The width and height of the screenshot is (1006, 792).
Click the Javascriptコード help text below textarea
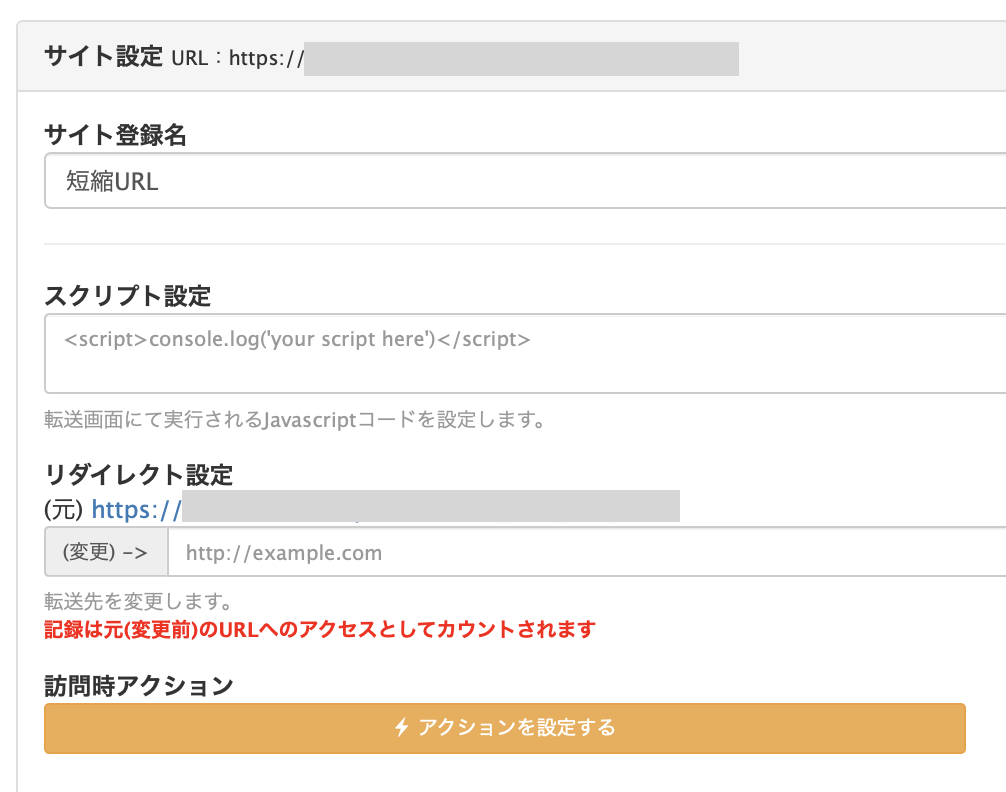[x=294, y=420]
